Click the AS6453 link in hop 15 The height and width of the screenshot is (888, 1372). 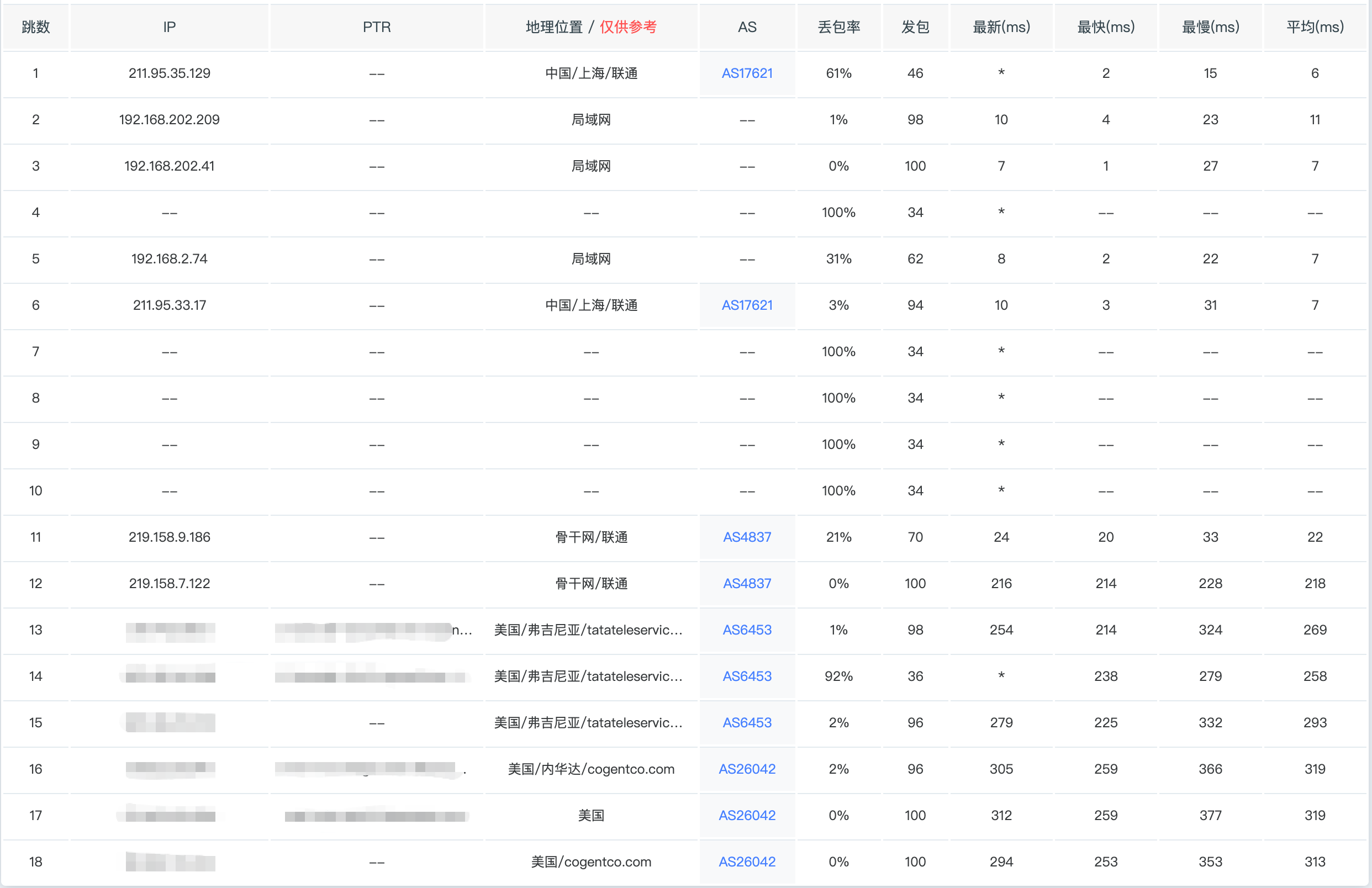tap(747, 723)
